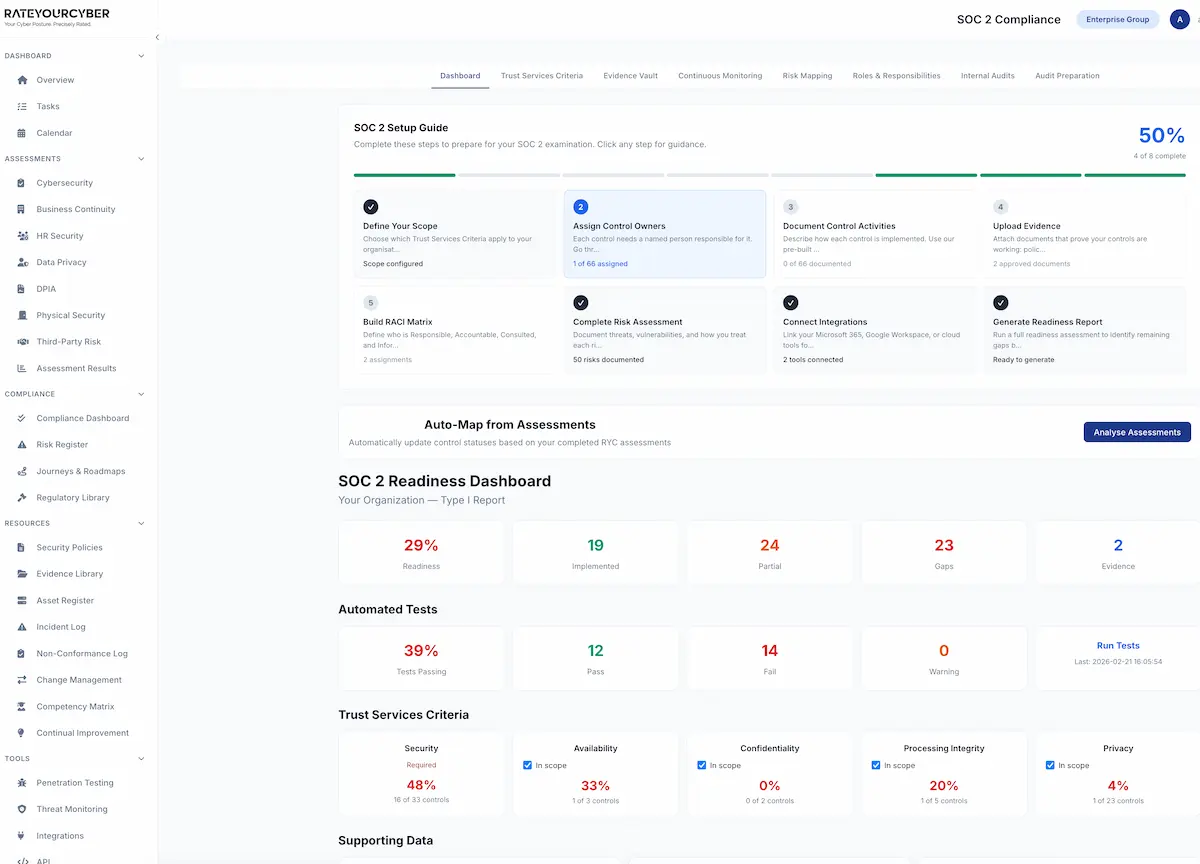This screenshot has height=864, width=1200.
Task: Collapse the Compliance section chevron
Action: point(141,394)
